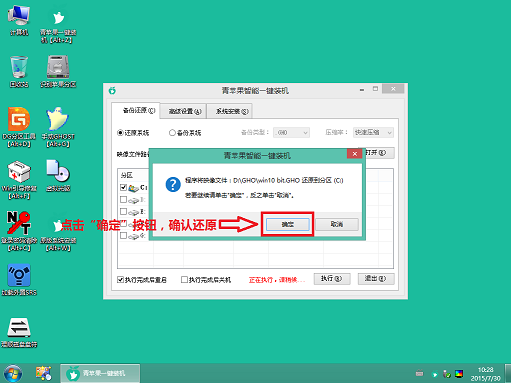This screenshot has width=511, height=383.
Task: Open the Recycle Bin desktop icon
Action: coord(19,72)
